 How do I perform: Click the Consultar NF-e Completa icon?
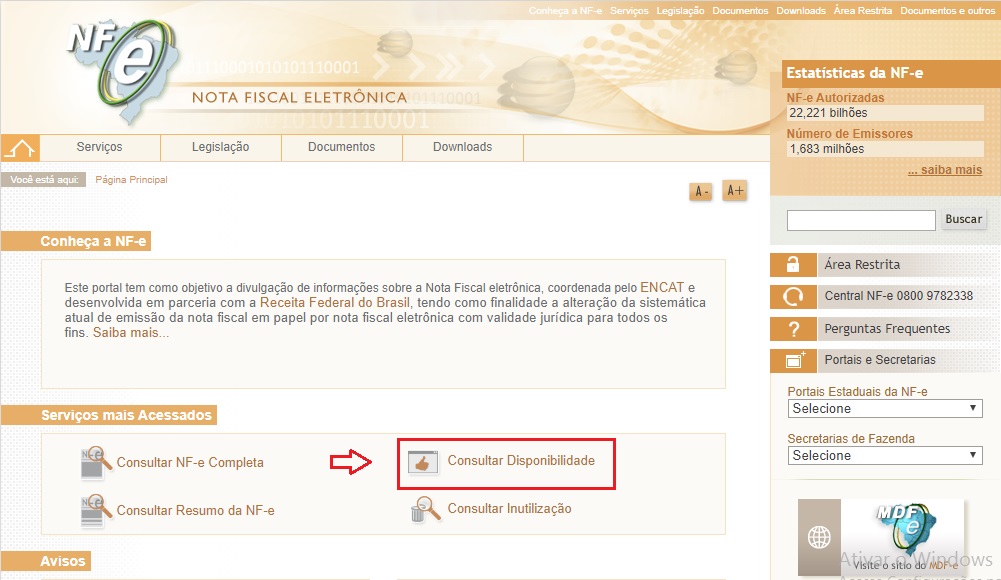[x=97, y=463]
